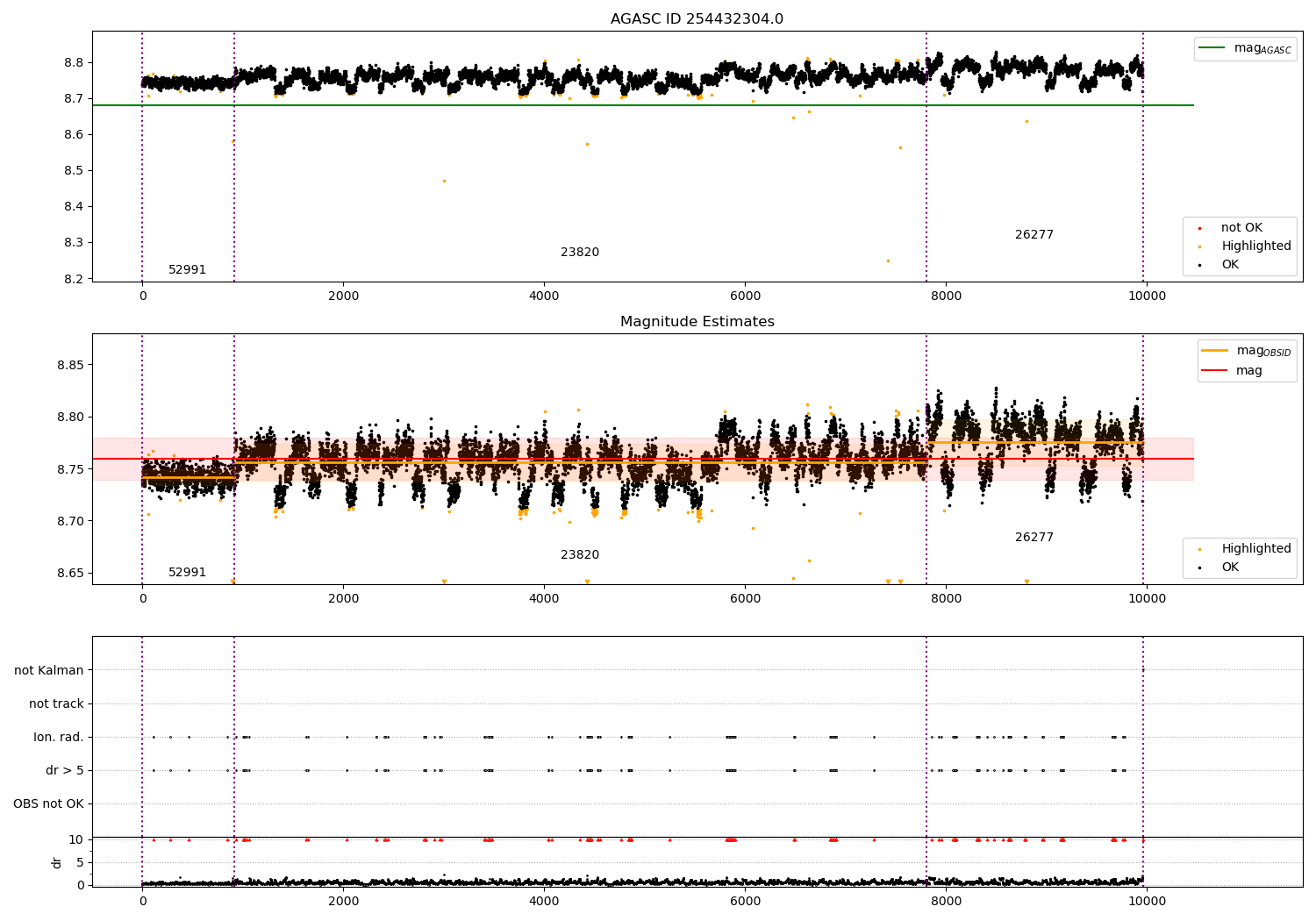1316x921 pixels.
Task: Click the 'dr' y-axis label
Action: pyautogui.click(x=57, y=862)
